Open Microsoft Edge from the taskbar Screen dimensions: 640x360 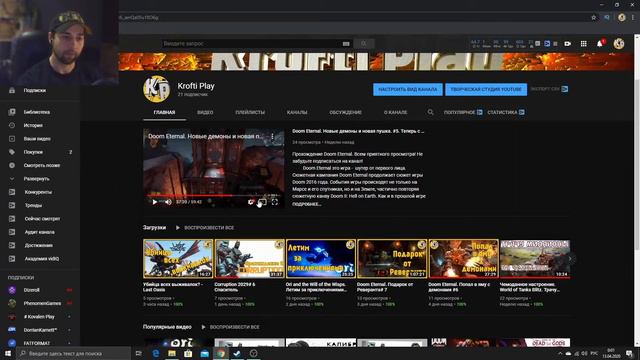[156, 353]
